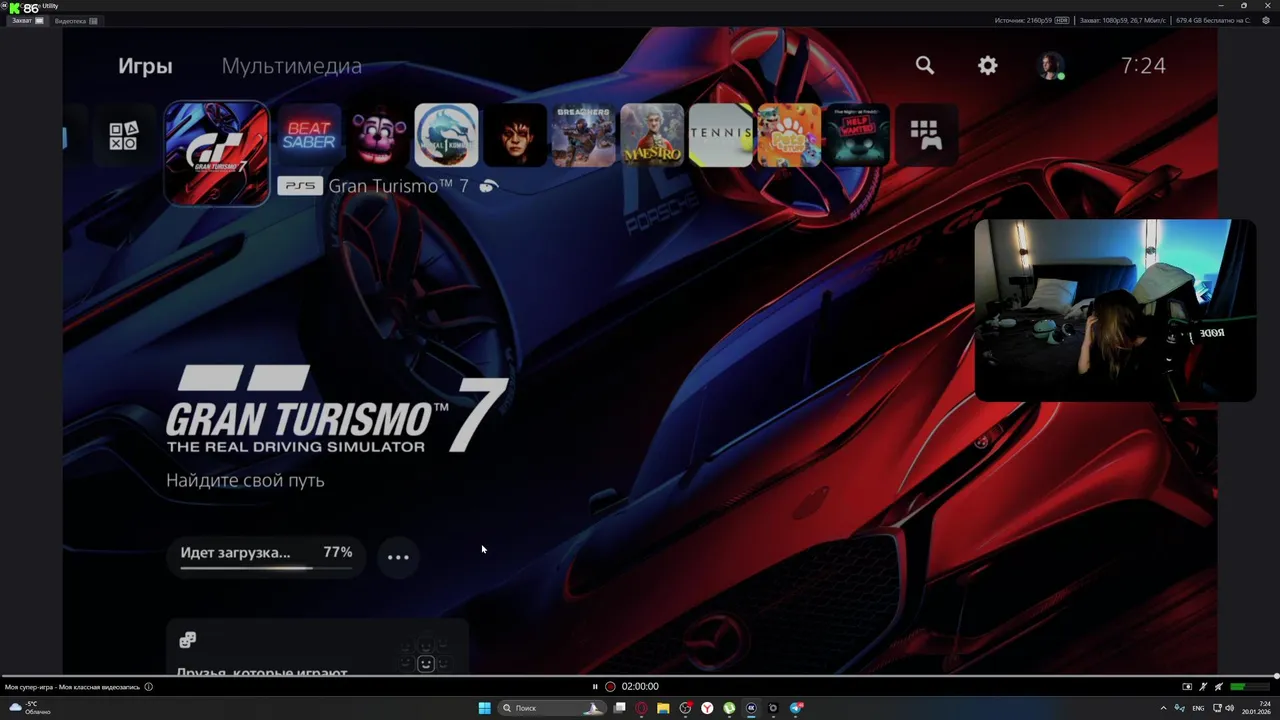Open Opera browser from taskbar
Image resolution: width=1280 pixels, height=720 pixels.
pos(641,708)
